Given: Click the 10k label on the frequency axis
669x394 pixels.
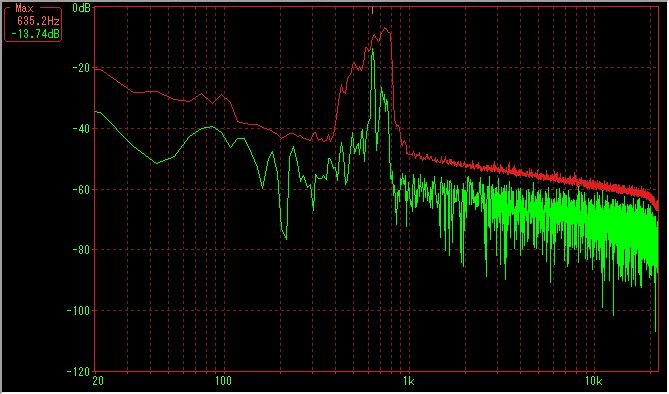Looking at the screenshot, I should pyautogui.click(x=593, y=381).
